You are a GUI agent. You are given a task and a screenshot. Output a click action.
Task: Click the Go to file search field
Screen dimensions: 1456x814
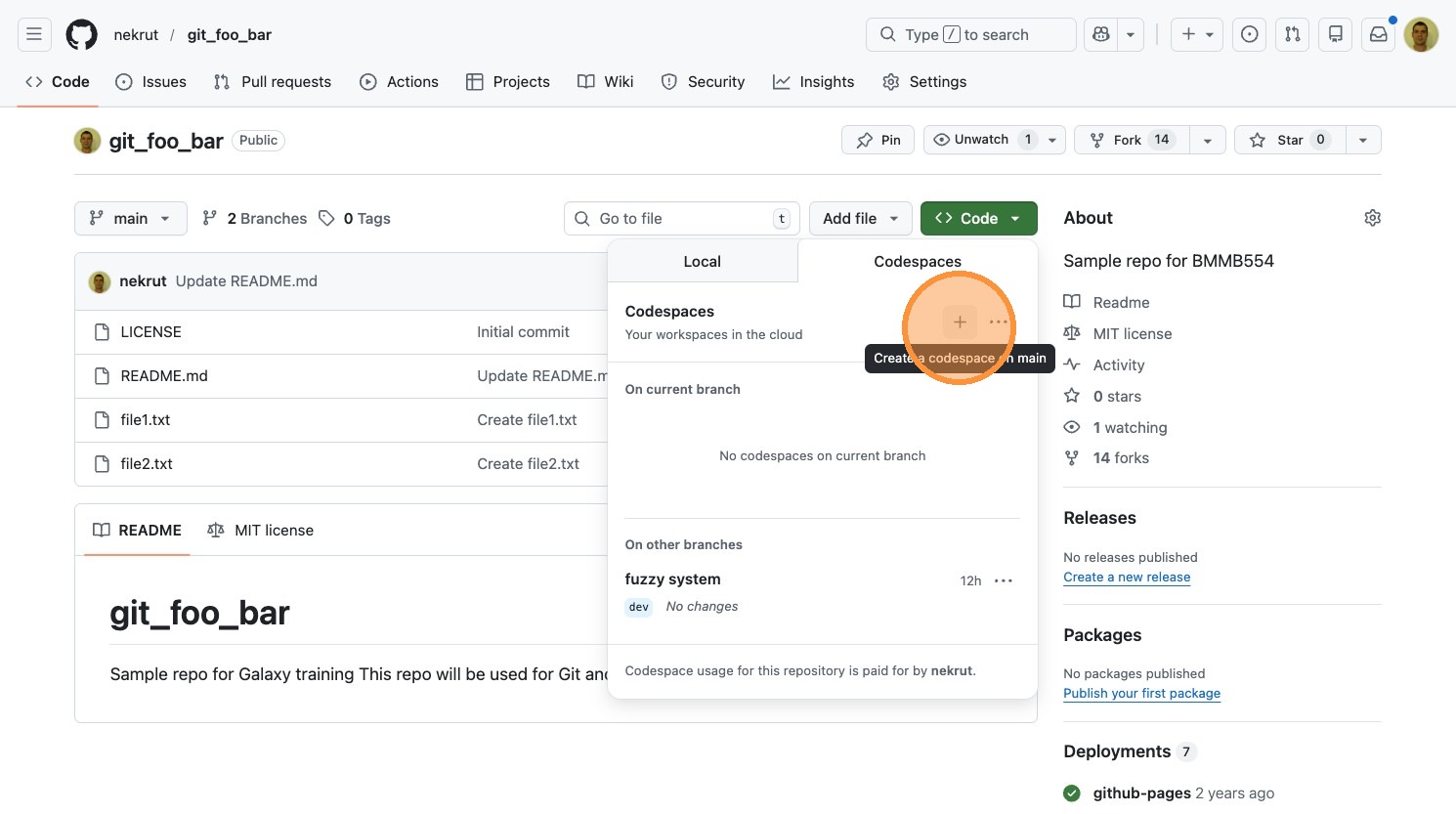tap(681, 219)
